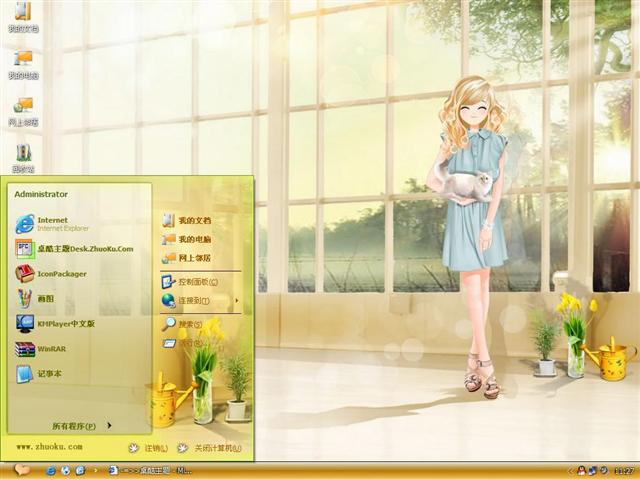Screen dimensions: 640x480
Task: Click the Start button on the taskbar
Action: [20, 470]
